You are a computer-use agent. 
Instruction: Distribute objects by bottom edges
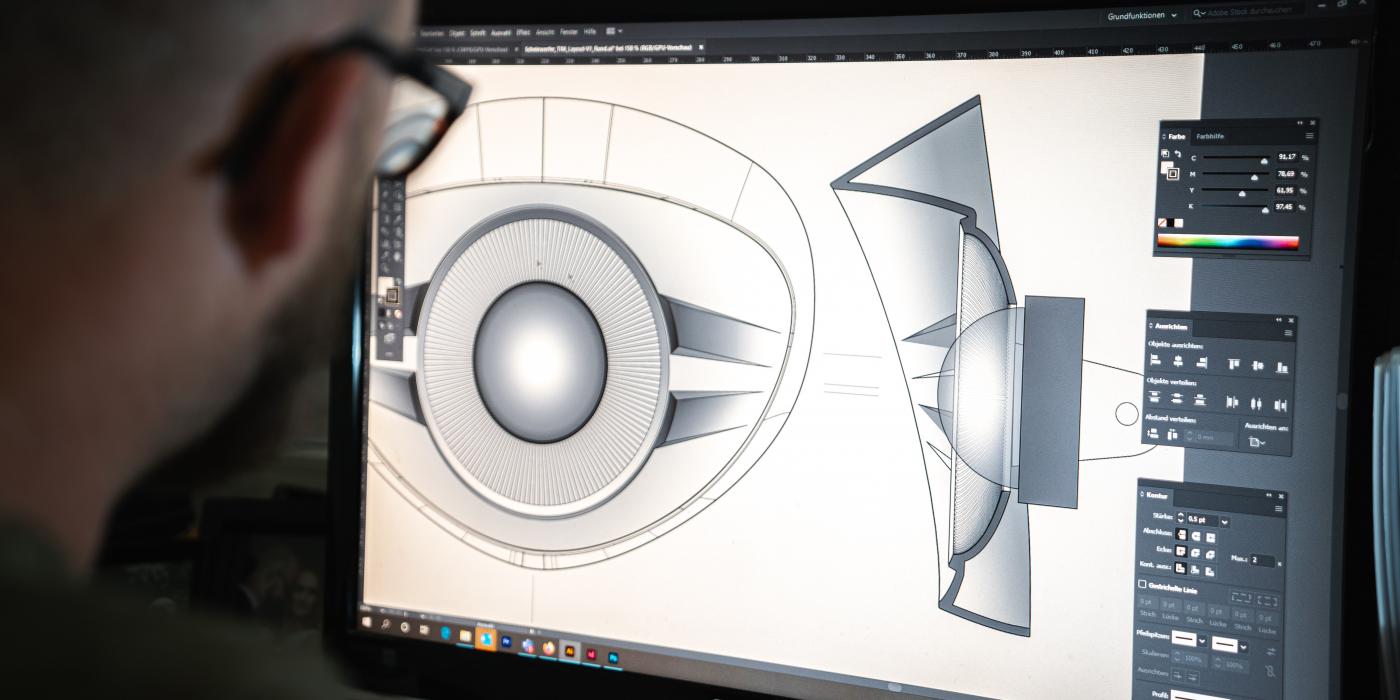1200,400
